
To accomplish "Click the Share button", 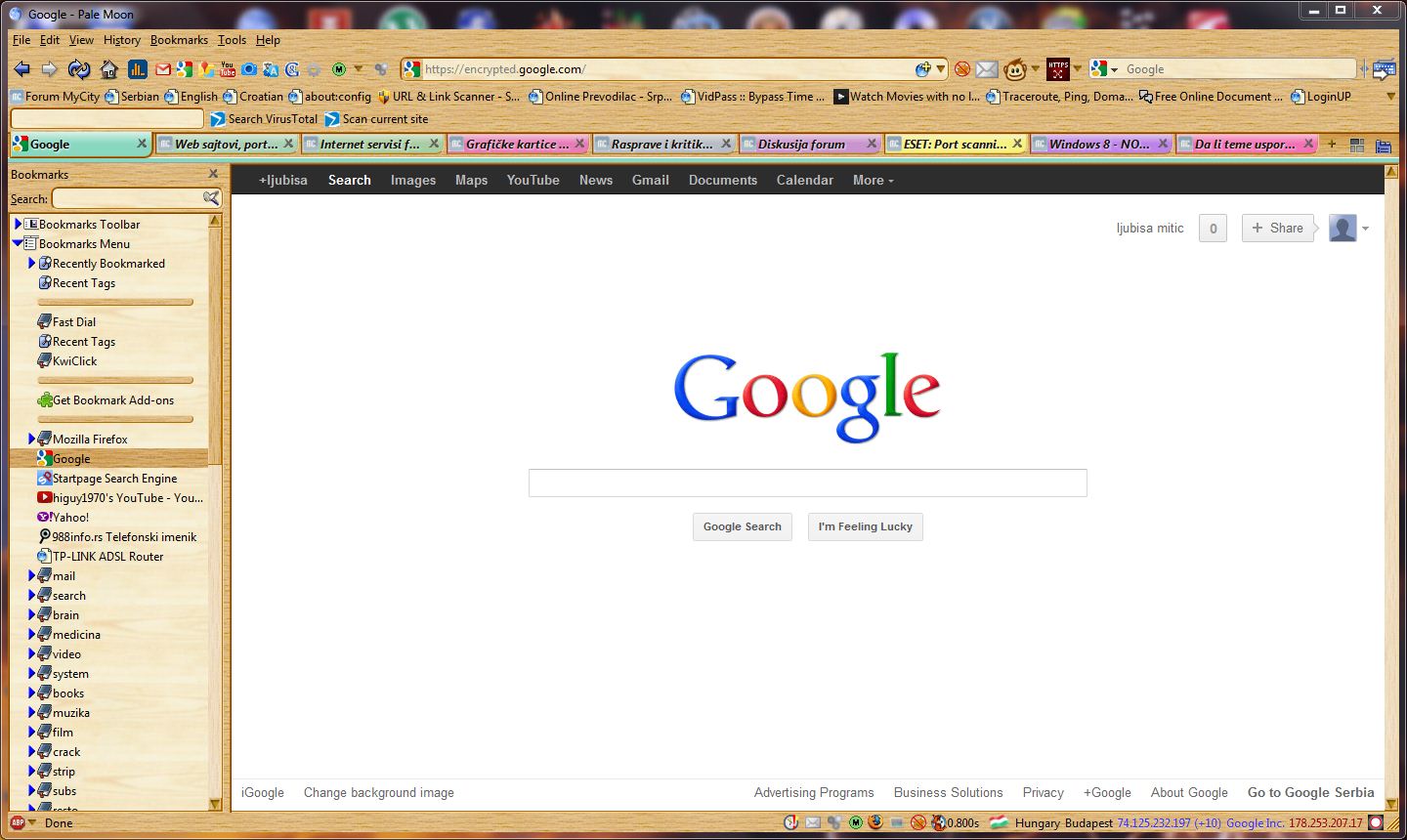I will [x=1278, y=228].
